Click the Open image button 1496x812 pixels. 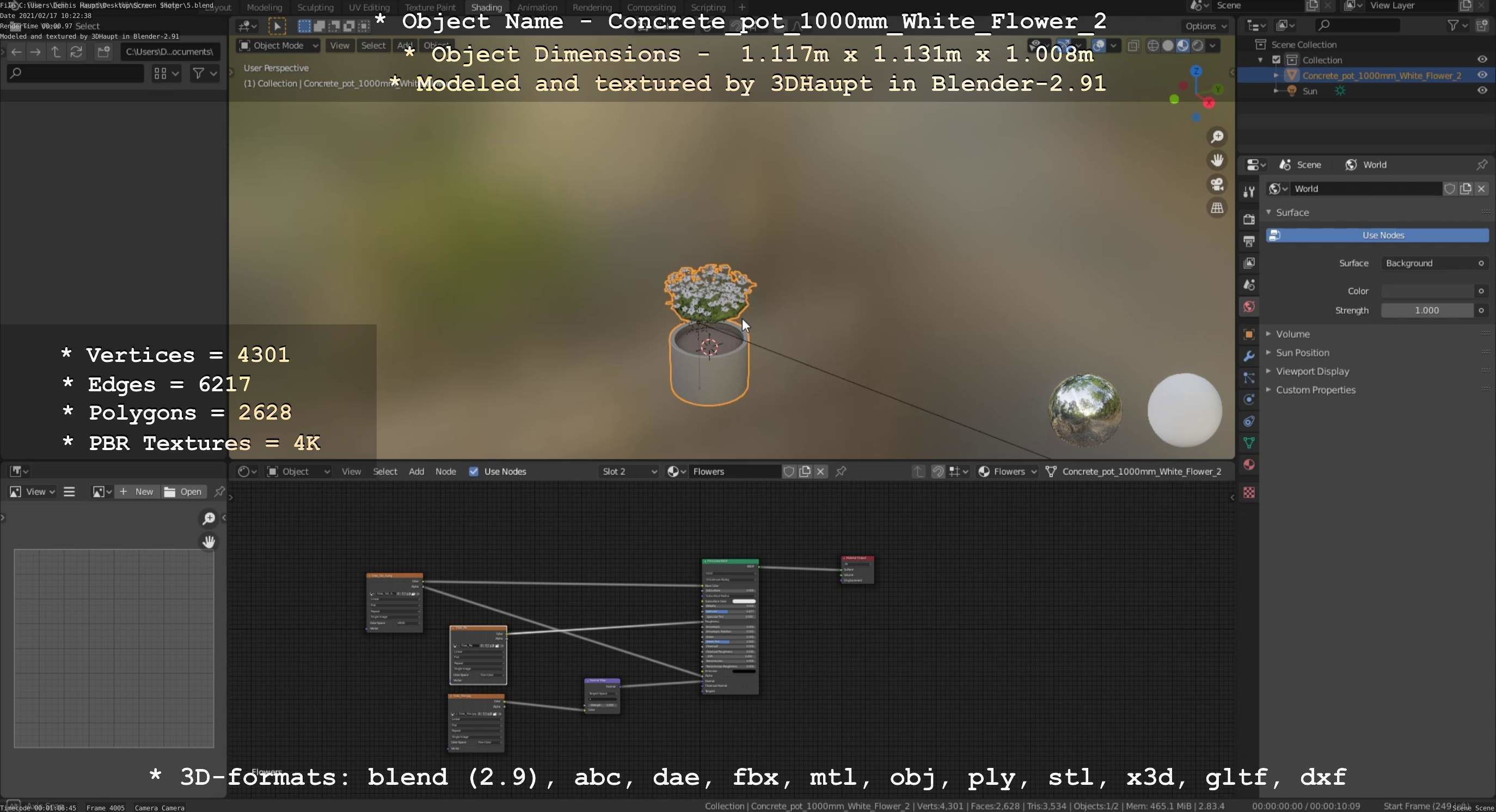[183, 491]
